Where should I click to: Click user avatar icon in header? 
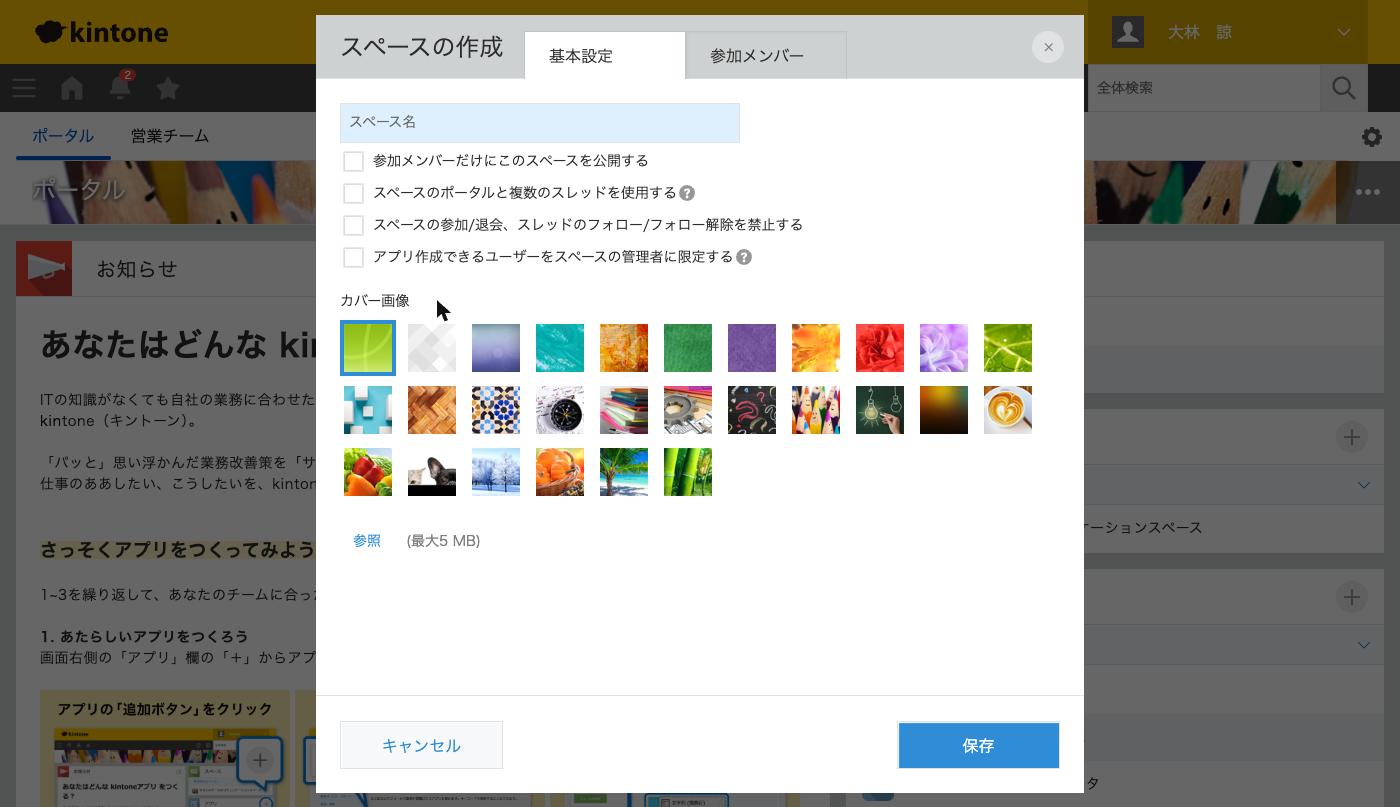(1128, 32)
